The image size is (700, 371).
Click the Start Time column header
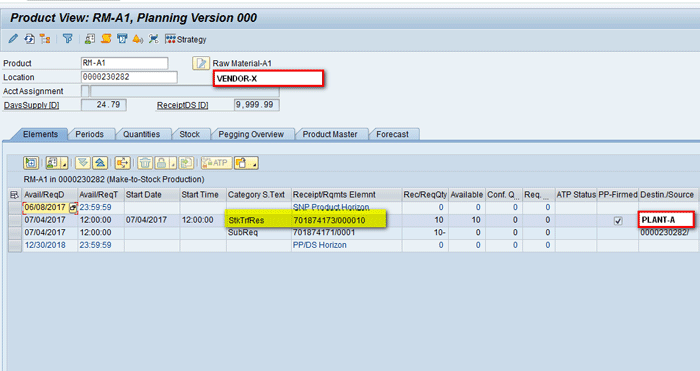click(x=203, y=195)
